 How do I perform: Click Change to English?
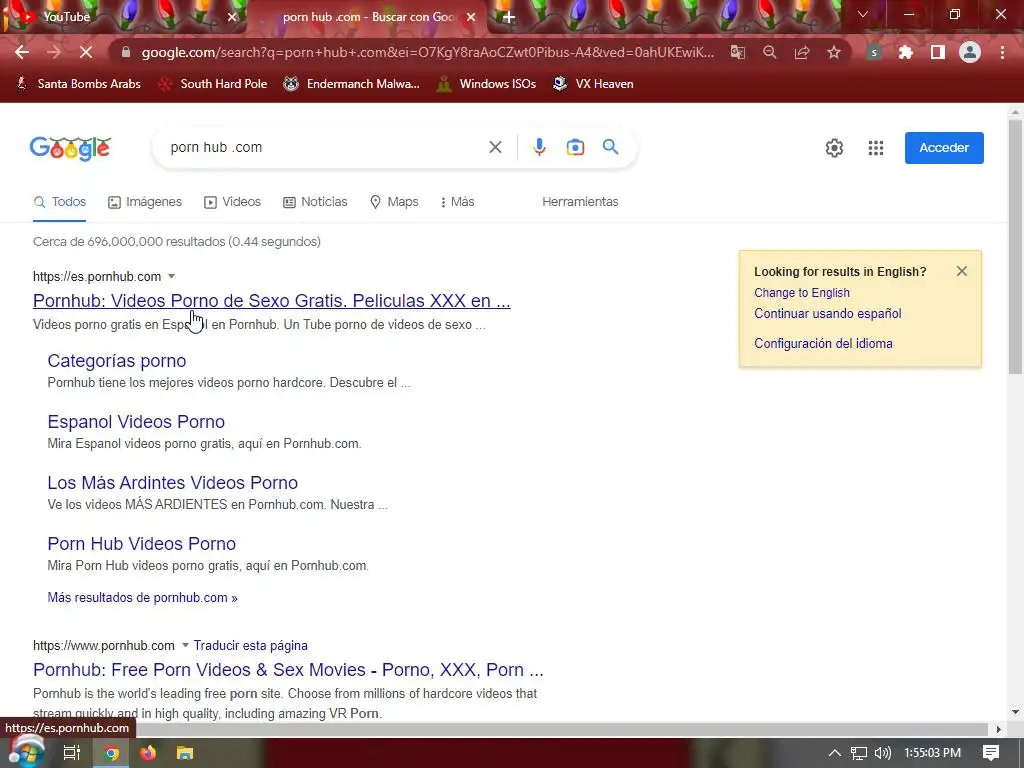tap(802, 293)
